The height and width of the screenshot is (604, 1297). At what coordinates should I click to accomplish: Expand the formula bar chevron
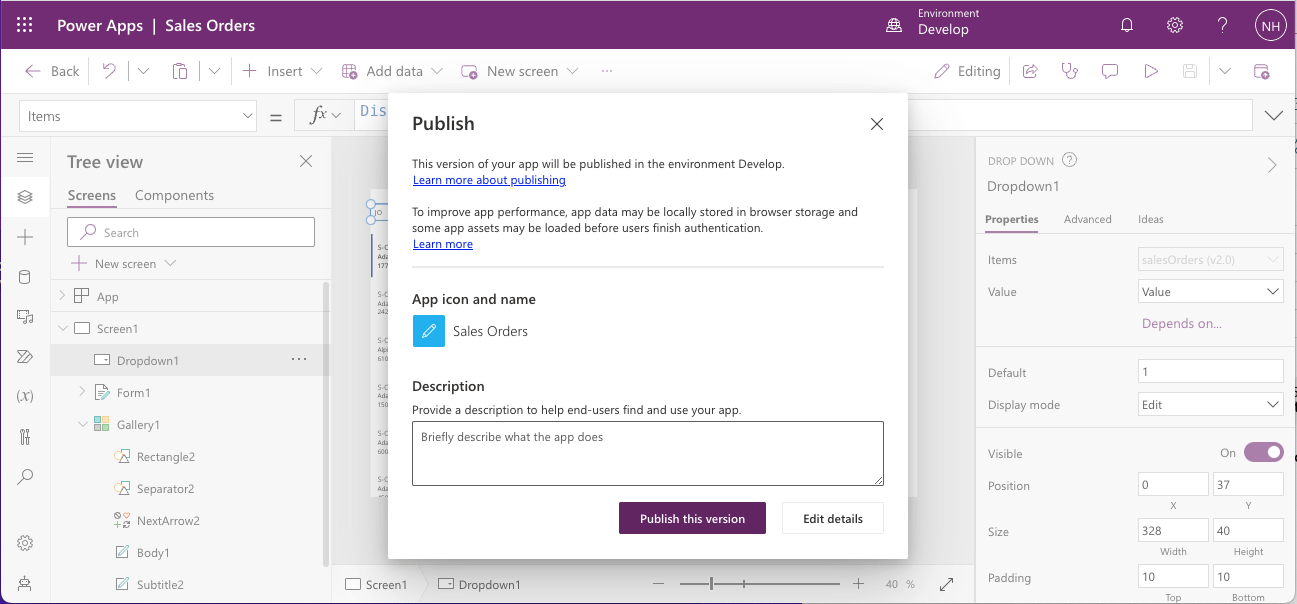[1274, 116]
